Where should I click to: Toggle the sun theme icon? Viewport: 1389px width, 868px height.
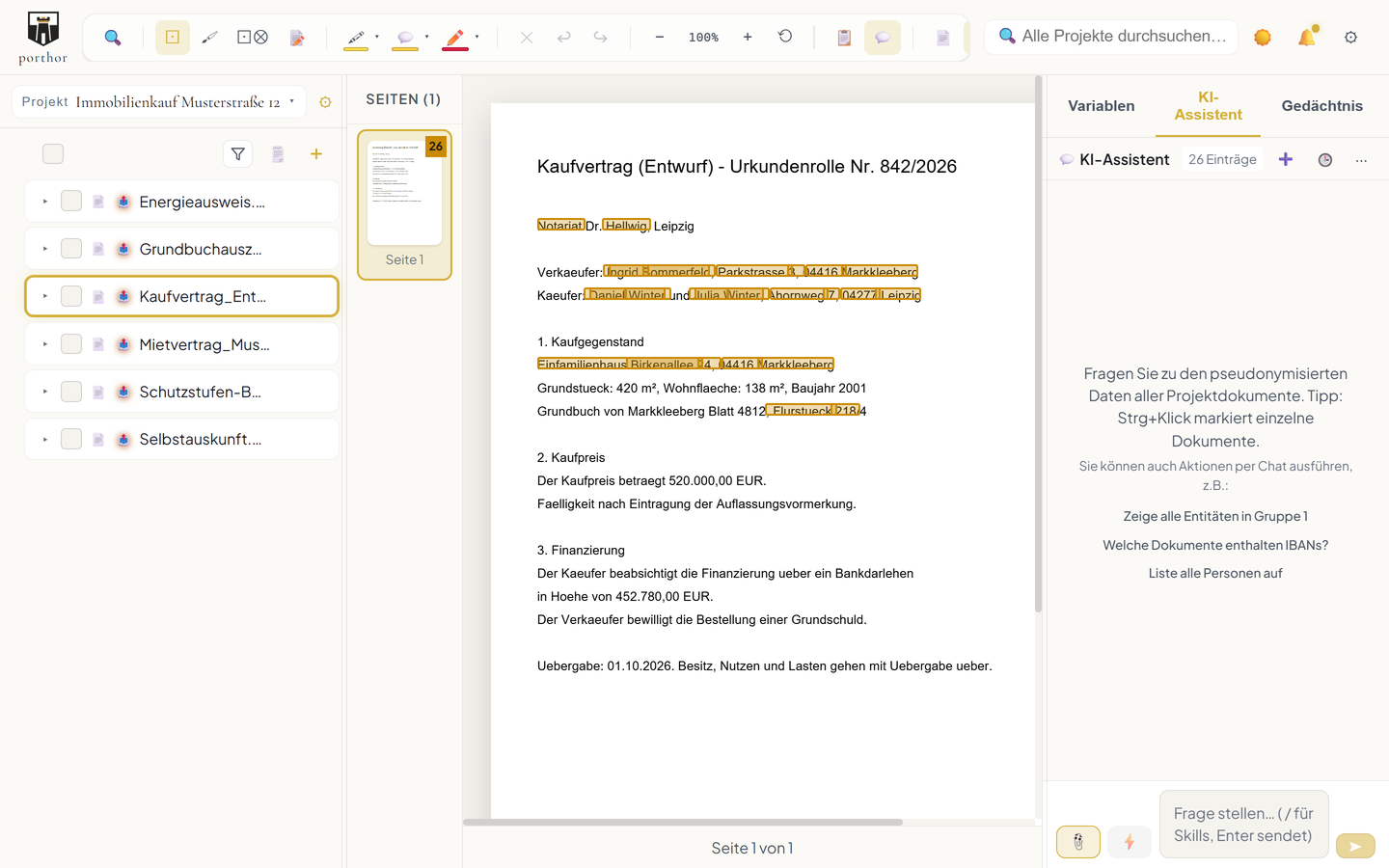coord(1263,37)
